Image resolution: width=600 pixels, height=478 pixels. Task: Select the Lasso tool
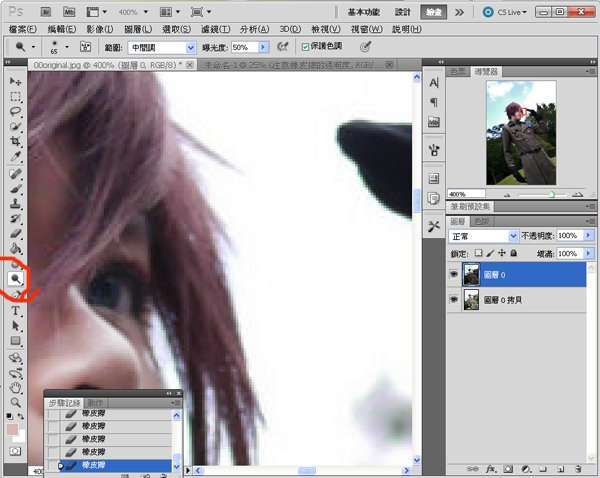[15, 111]
